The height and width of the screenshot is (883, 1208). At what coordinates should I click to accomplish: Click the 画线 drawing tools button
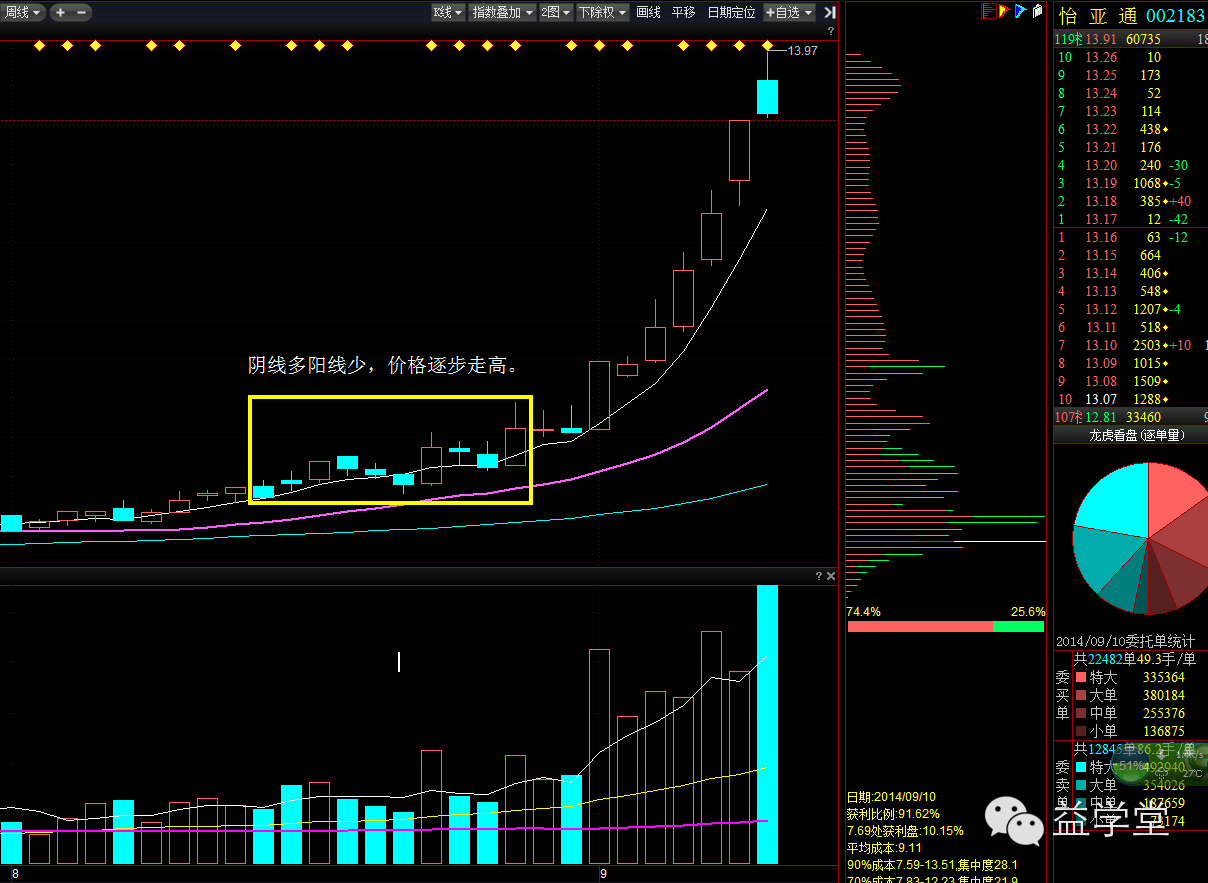[x=649, y=12]
